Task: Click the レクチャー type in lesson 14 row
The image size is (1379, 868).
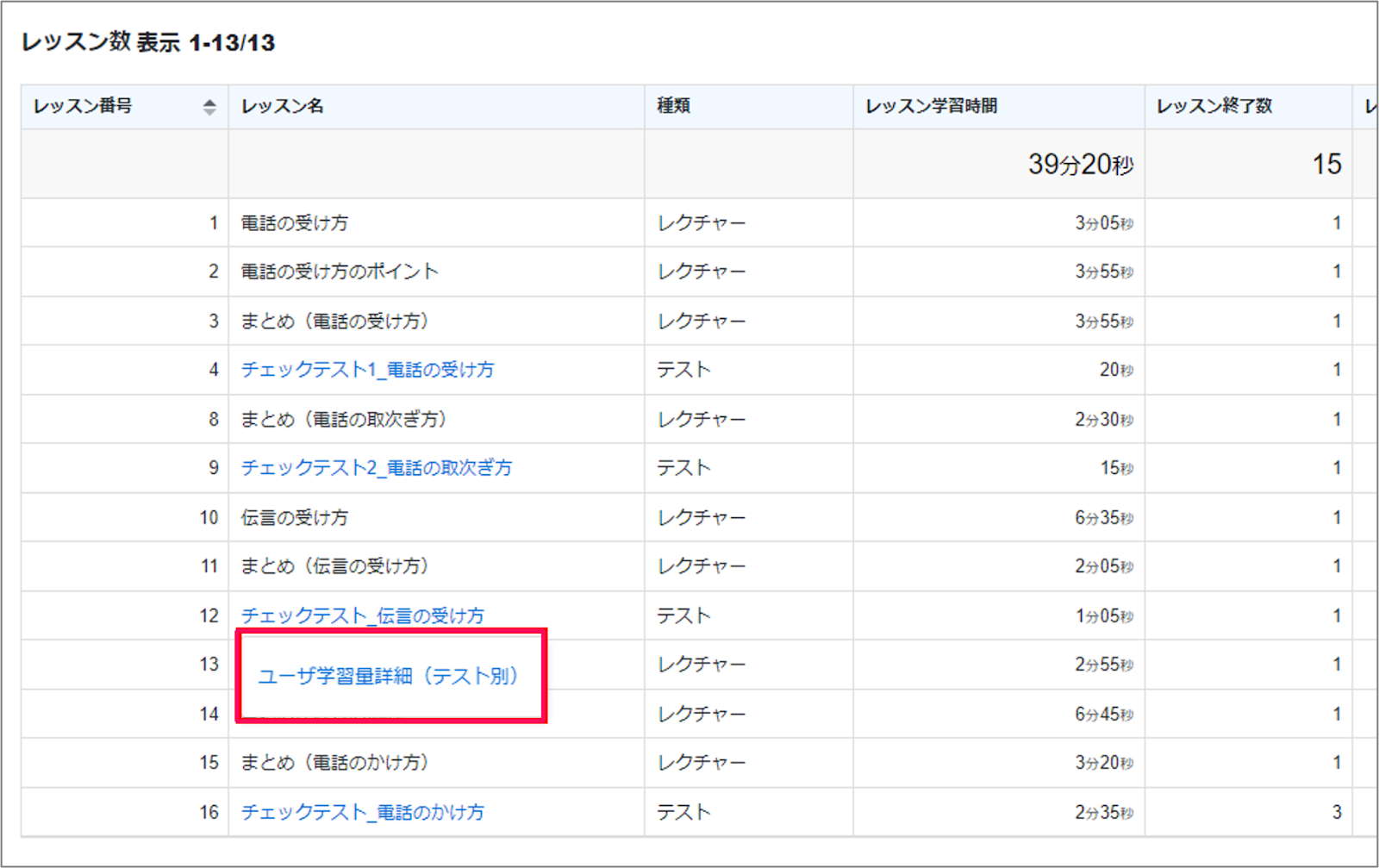Action: tap(702, 715)
